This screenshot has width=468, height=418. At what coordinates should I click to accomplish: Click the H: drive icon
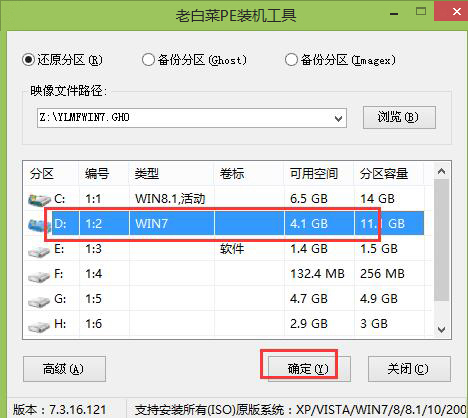39,326
